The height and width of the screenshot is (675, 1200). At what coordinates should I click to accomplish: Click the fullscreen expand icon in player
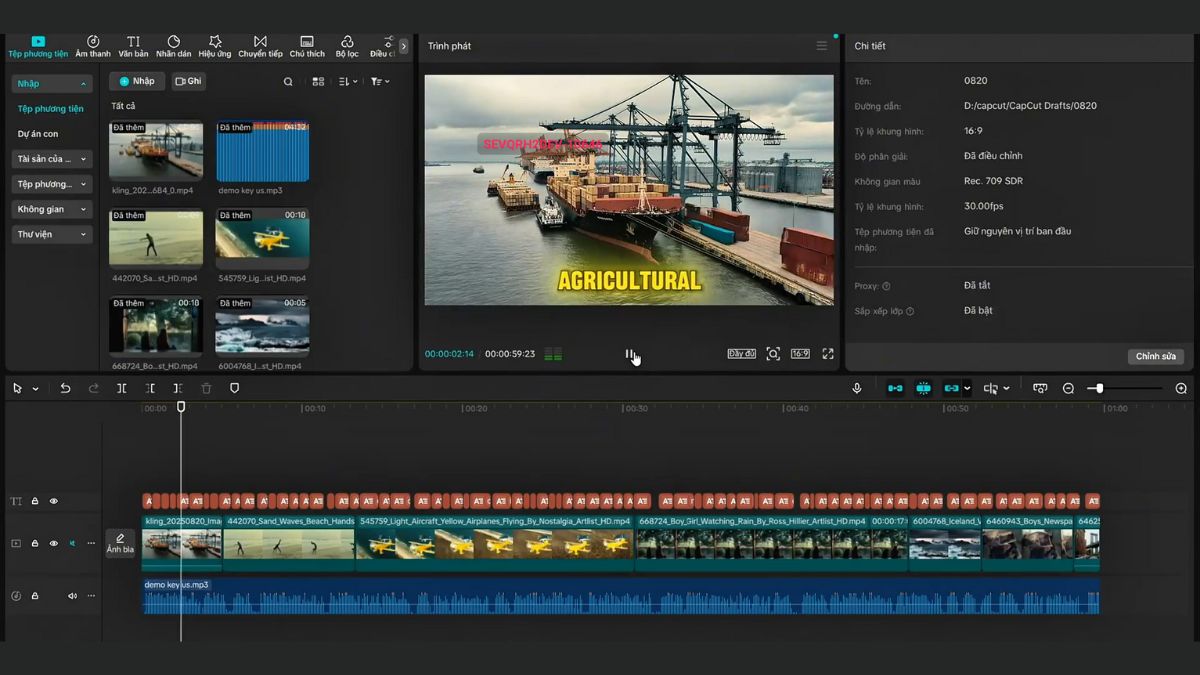pyautogui.click(x=827, y=353)
